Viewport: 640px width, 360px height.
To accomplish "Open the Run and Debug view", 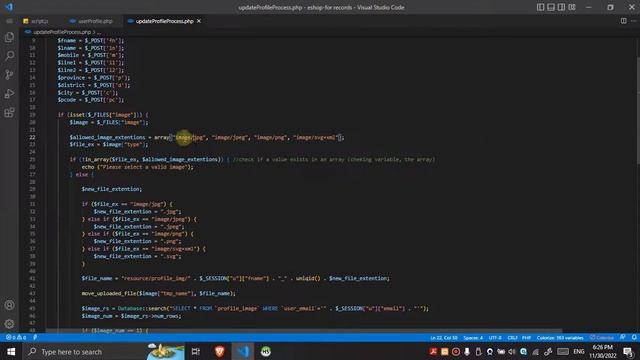I will pos(9,93).
